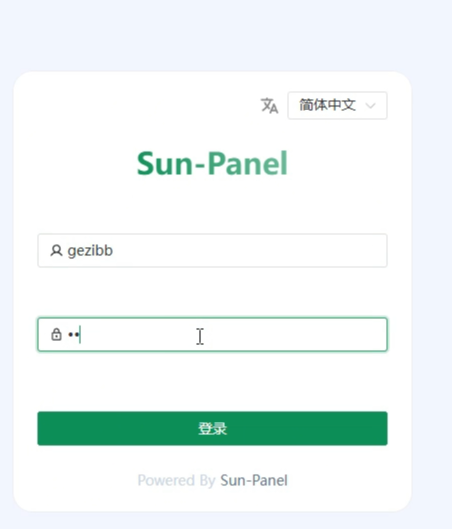The width and height of the screenshot is (452, 529).
Task: Expand language list via chevron arrow
Action: click(x=370, y=106)
